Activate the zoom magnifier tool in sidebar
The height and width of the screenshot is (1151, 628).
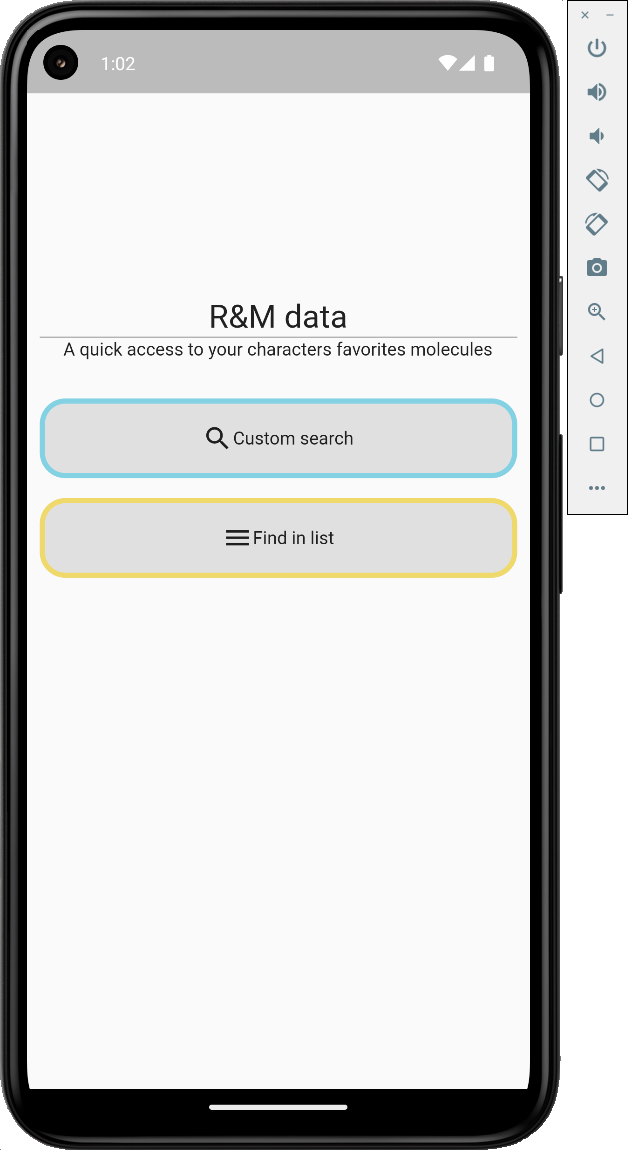point(597,312)
